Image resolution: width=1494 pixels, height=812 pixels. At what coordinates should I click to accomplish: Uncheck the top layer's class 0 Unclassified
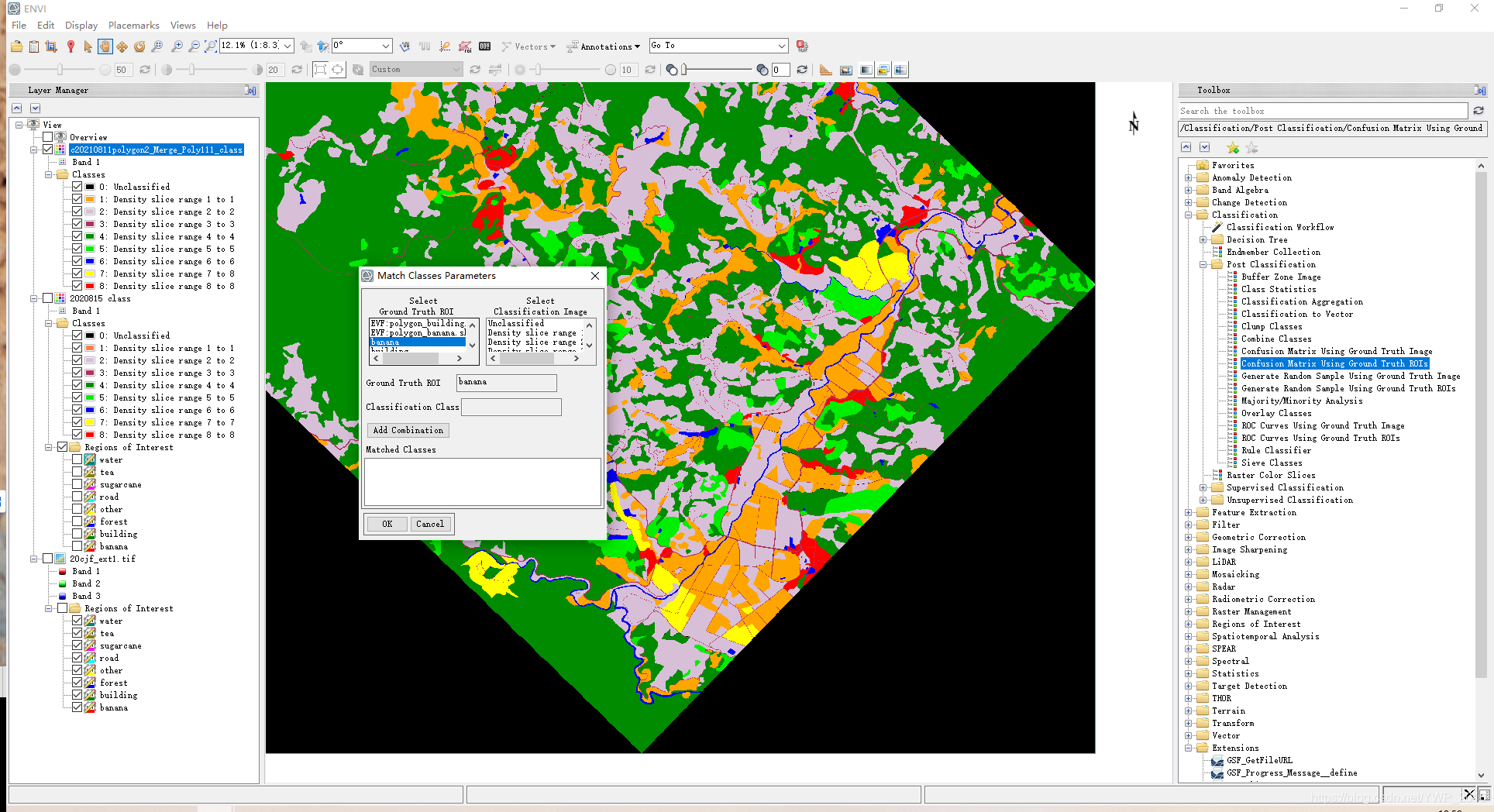click(77, 187)
